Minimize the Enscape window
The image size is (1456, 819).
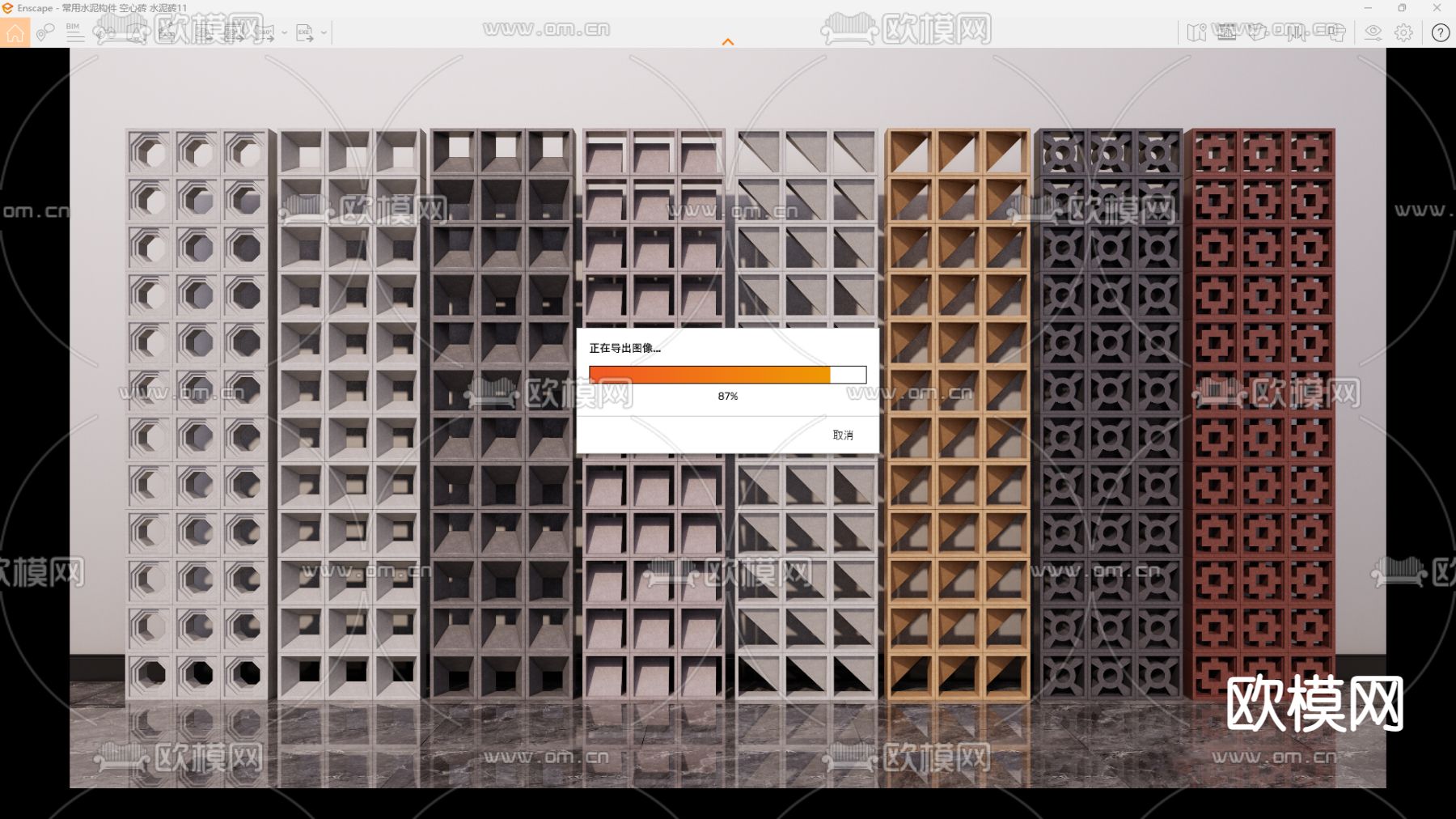point(1368,8)
